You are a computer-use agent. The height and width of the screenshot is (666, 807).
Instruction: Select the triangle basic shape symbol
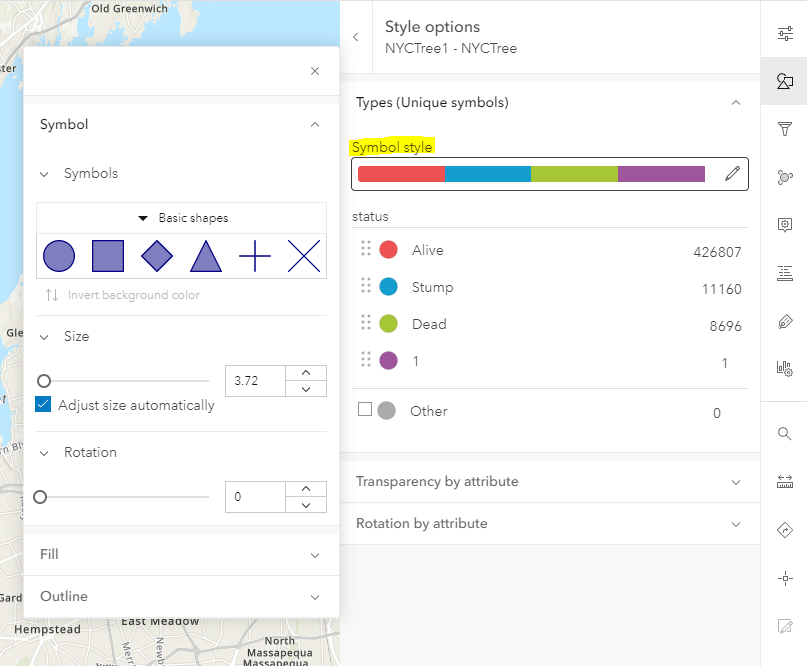click(x=205, y=257)
